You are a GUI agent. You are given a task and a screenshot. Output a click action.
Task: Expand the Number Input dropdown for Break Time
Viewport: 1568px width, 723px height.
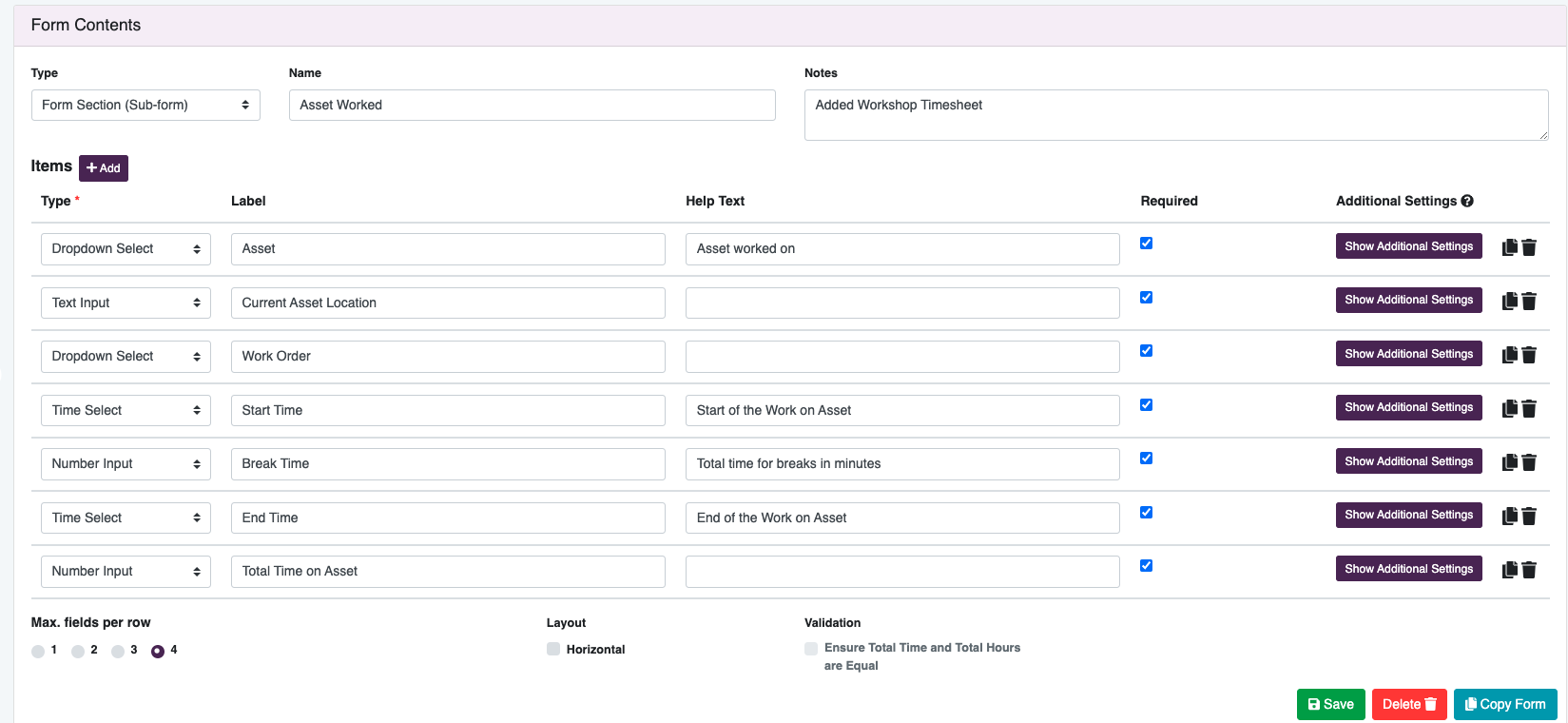[x=126, y=463]
